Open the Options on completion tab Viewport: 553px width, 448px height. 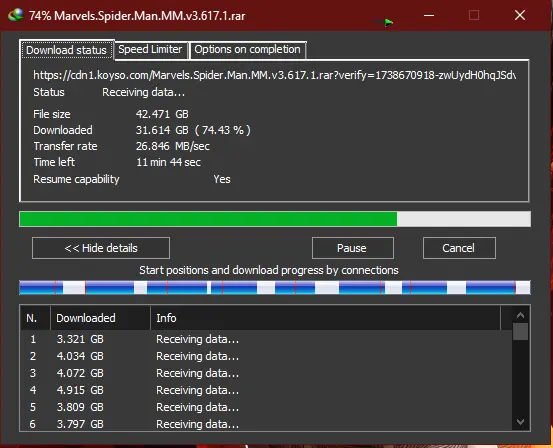(247, 49)
